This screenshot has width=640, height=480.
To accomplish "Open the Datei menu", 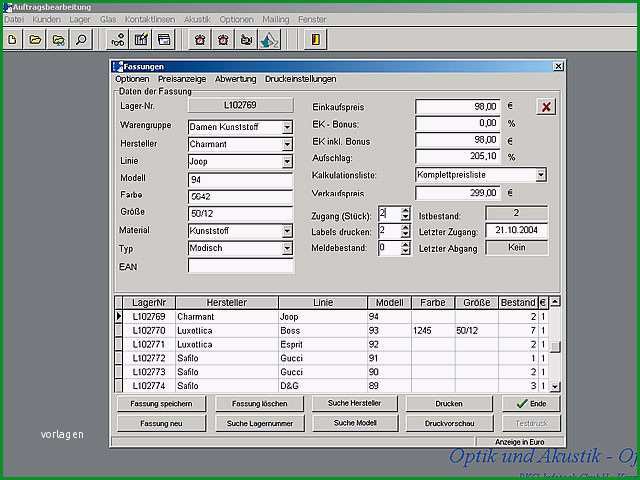I will (14, 19).
